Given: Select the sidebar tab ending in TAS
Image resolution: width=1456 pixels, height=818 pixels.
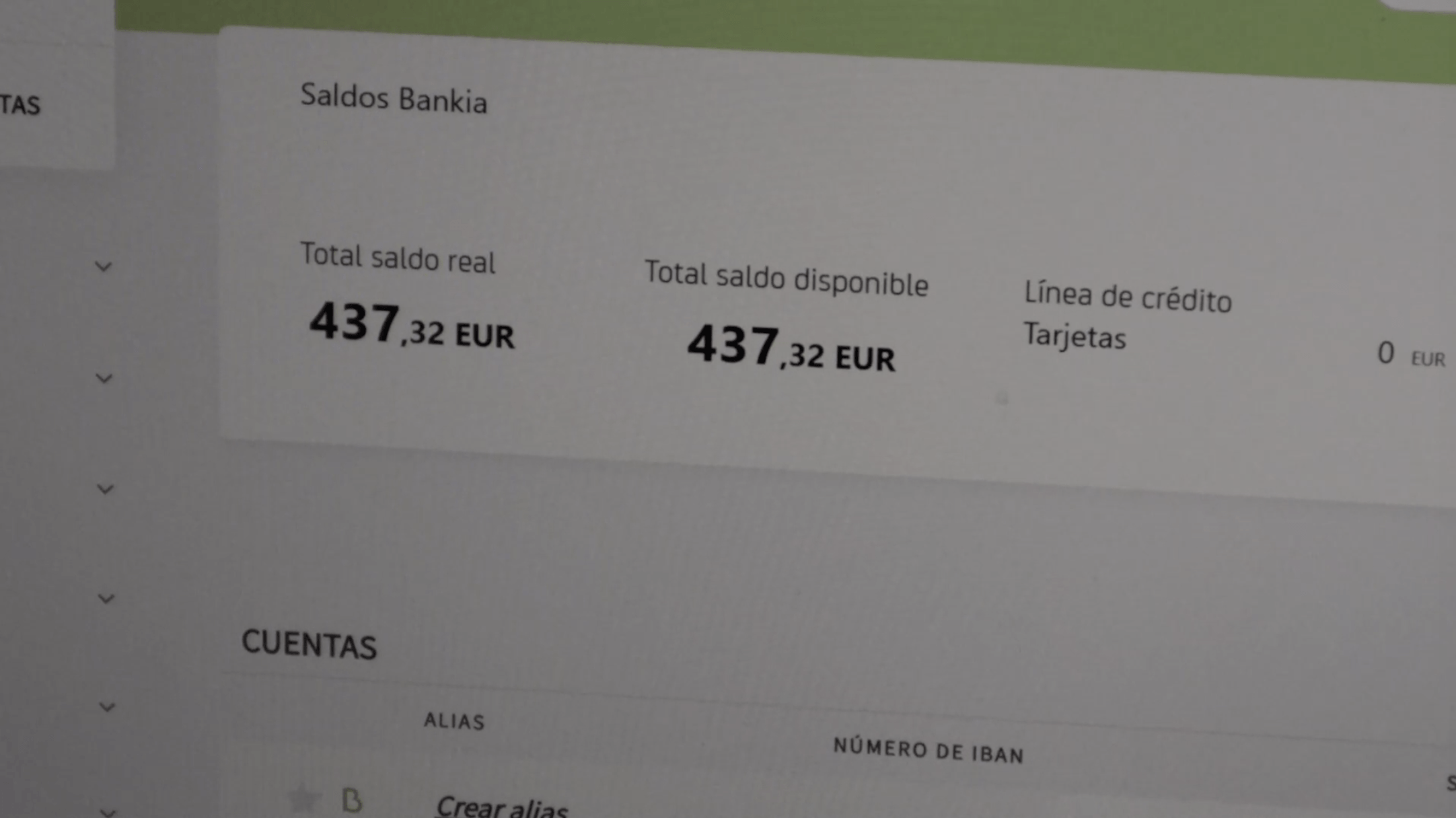Looking at the screenshot, I should click(x=20, y=105).
